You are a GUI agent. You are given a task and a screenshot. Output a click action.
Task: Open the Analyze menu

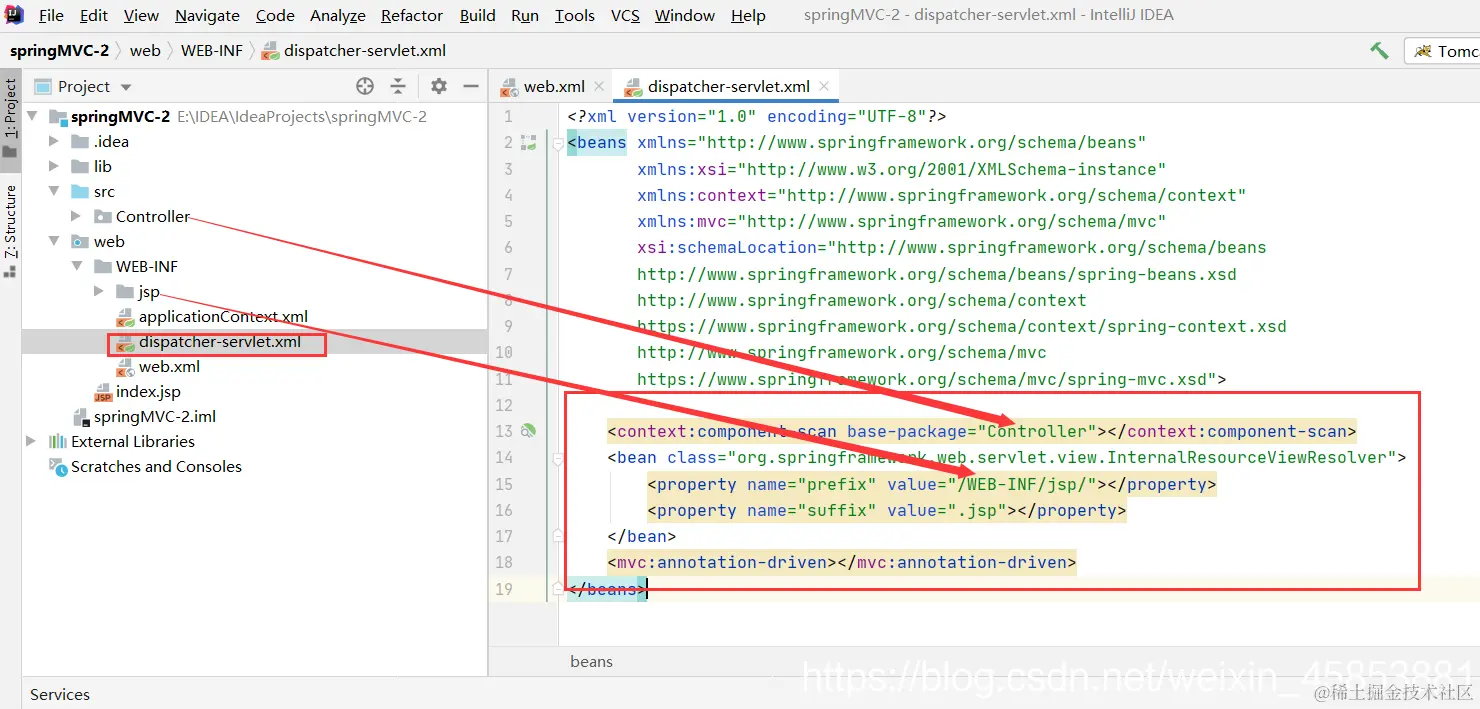[338, 16]
